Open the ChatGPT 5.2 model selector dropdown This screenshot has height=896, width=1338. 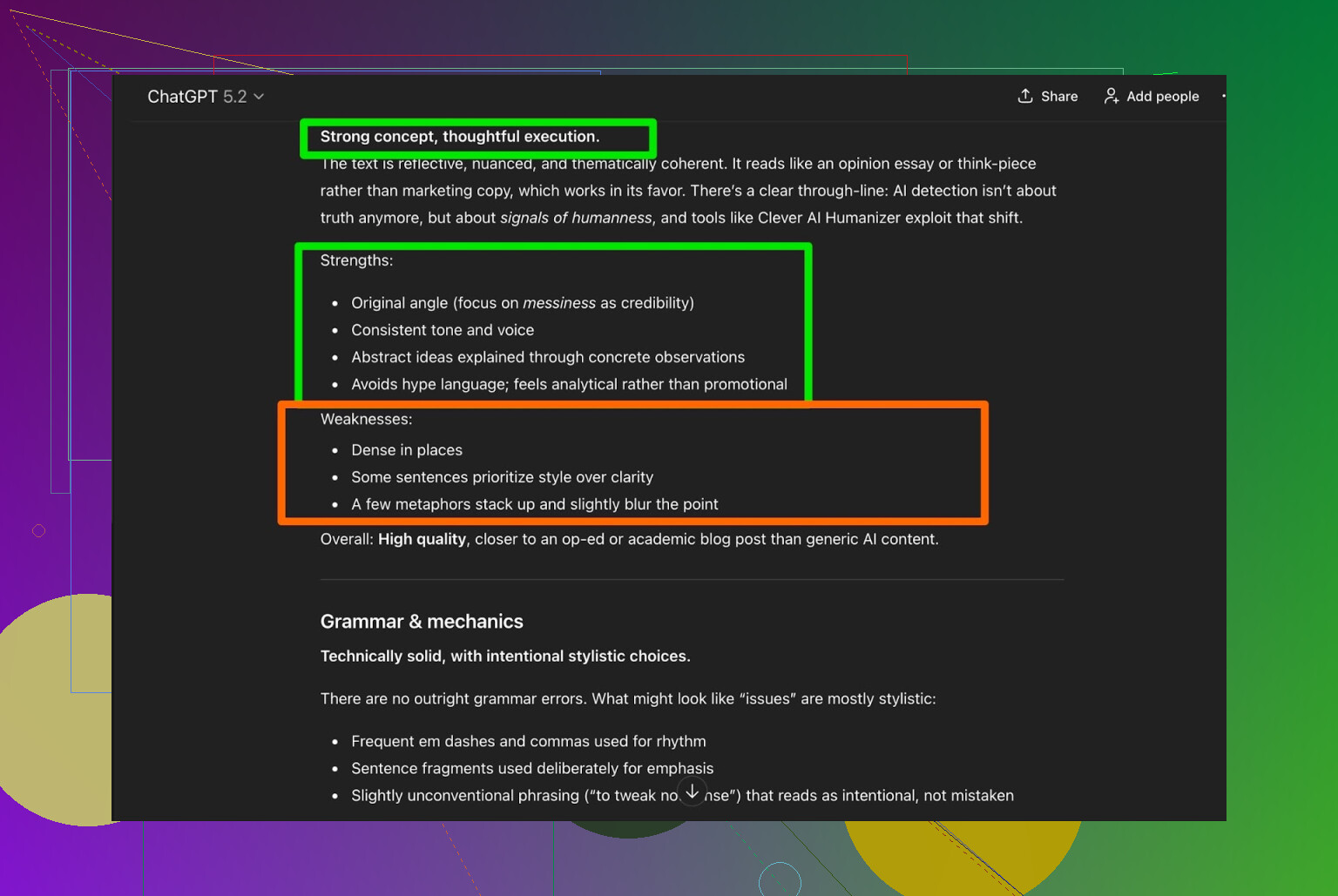[206, 97]
